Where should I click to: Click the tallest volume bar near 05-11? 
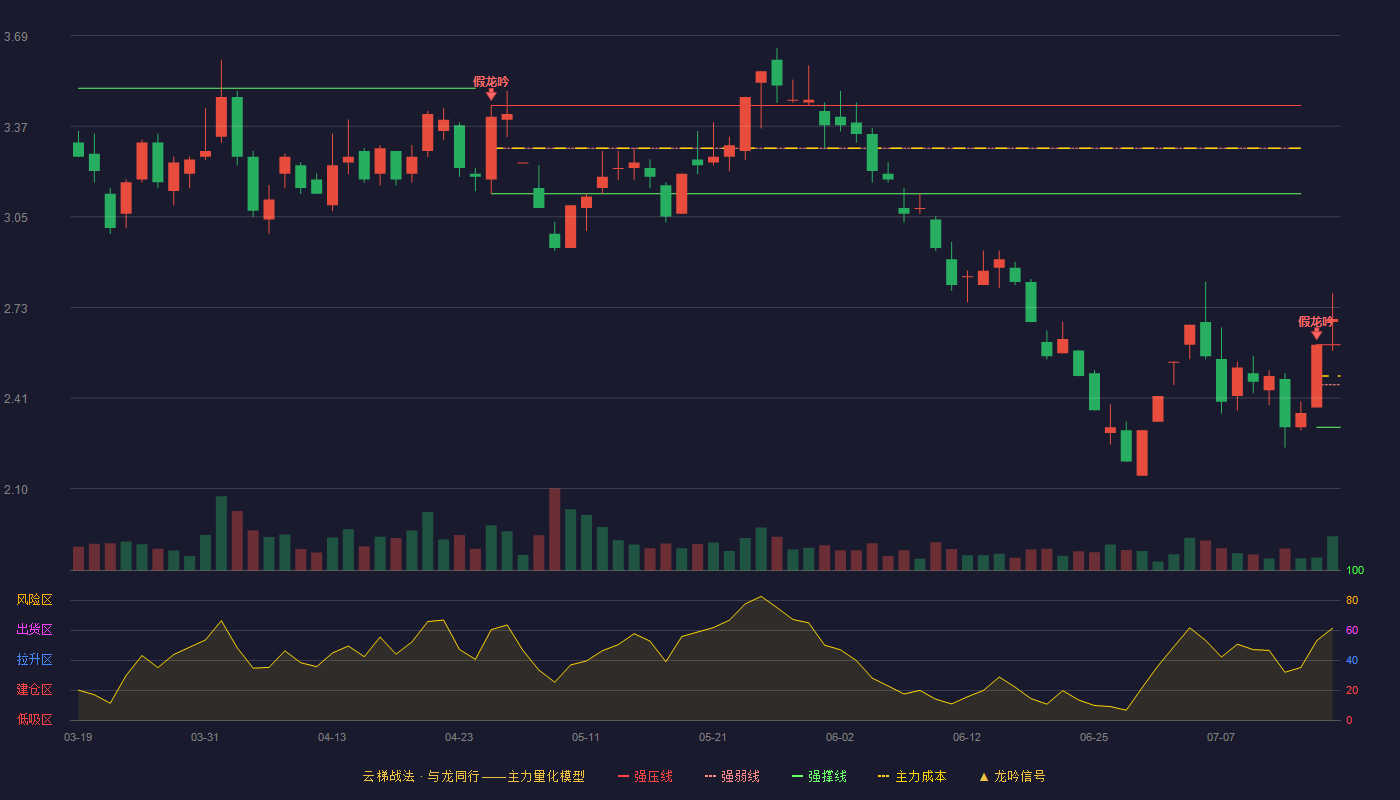554,529
